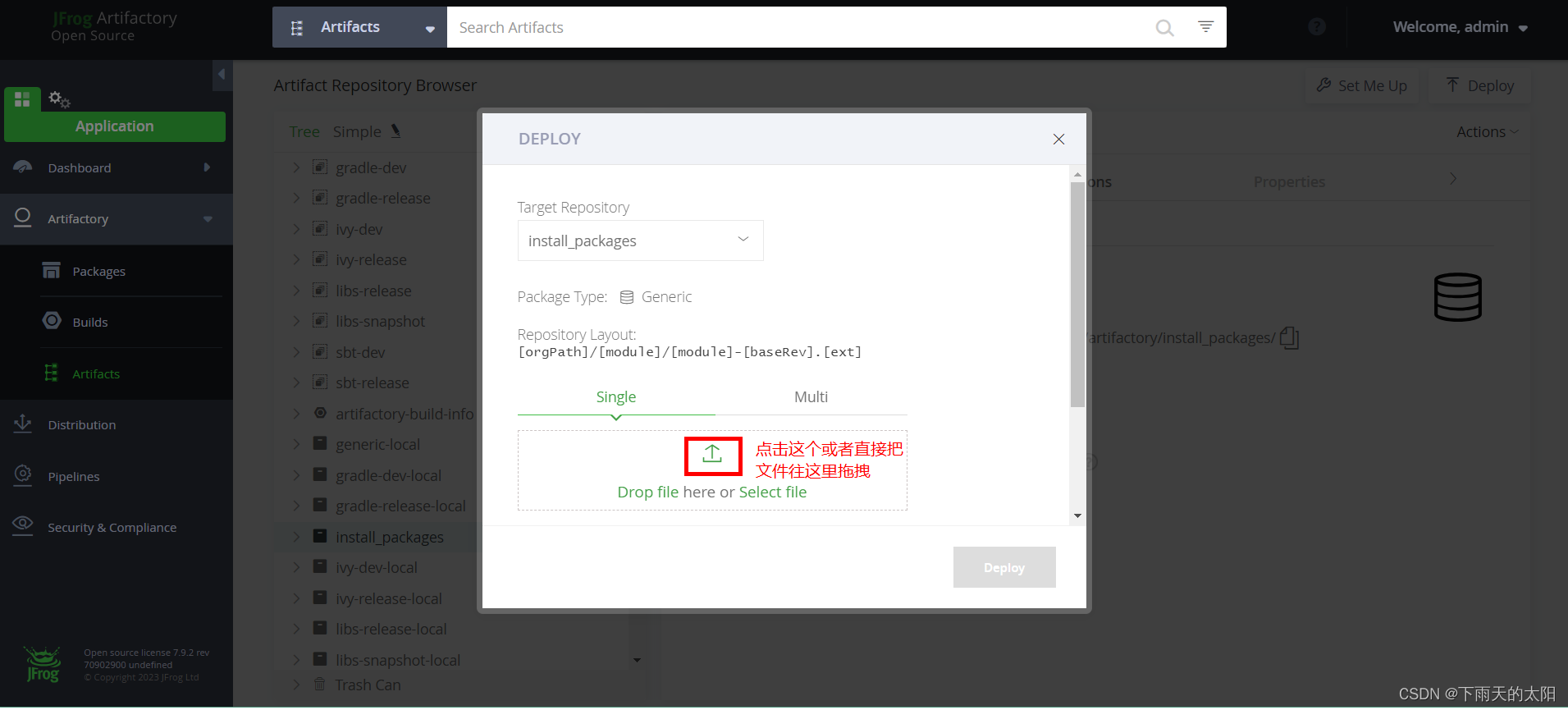Click the tree panel scroll down arrow
Screen dimensions: 1568x710
(637, 661)
